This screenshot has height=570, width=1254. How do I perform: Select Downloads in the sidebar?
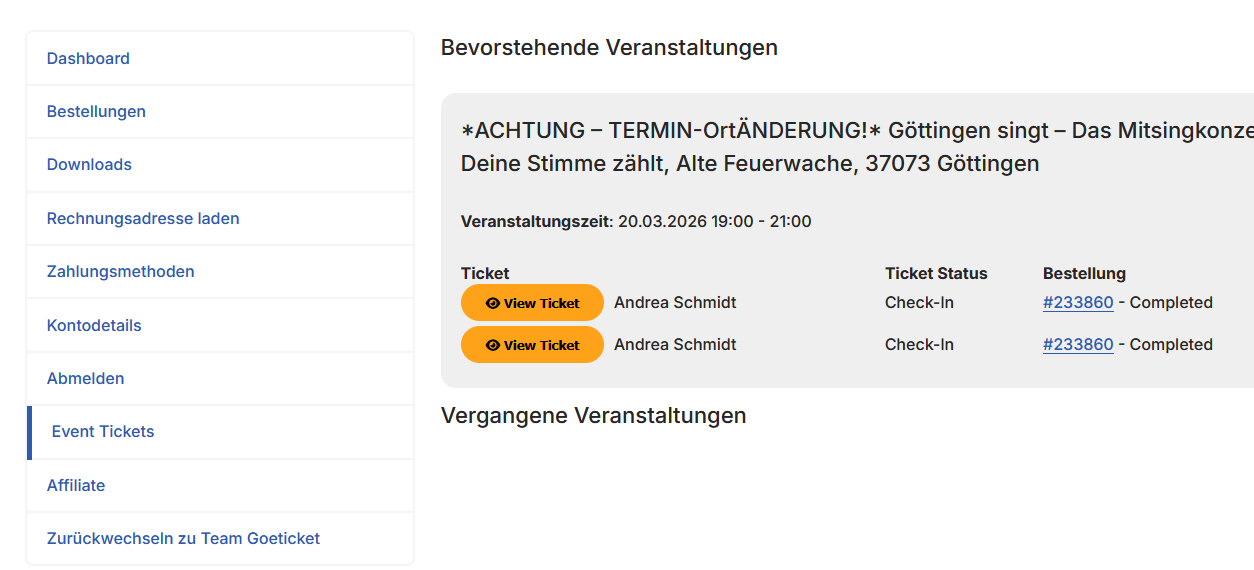click(89, 165)
